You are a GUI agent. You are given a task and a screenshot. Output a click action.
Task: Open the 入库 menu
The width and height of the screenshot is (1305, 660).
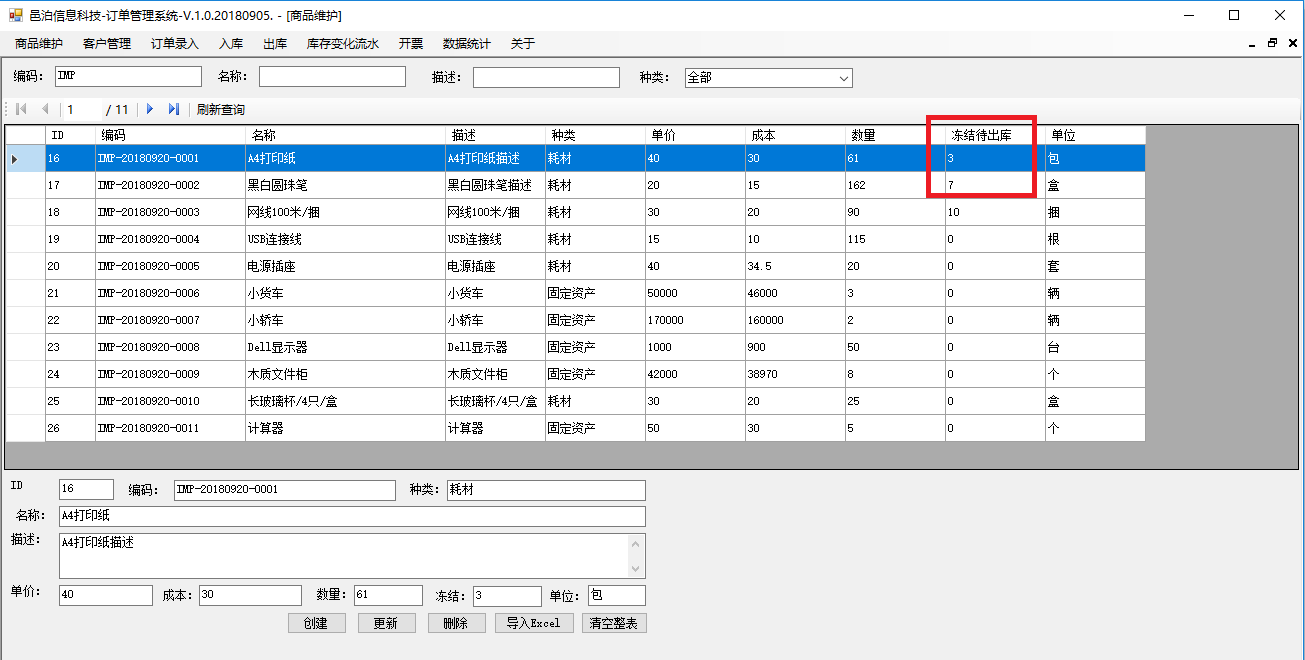click(231, 44)
